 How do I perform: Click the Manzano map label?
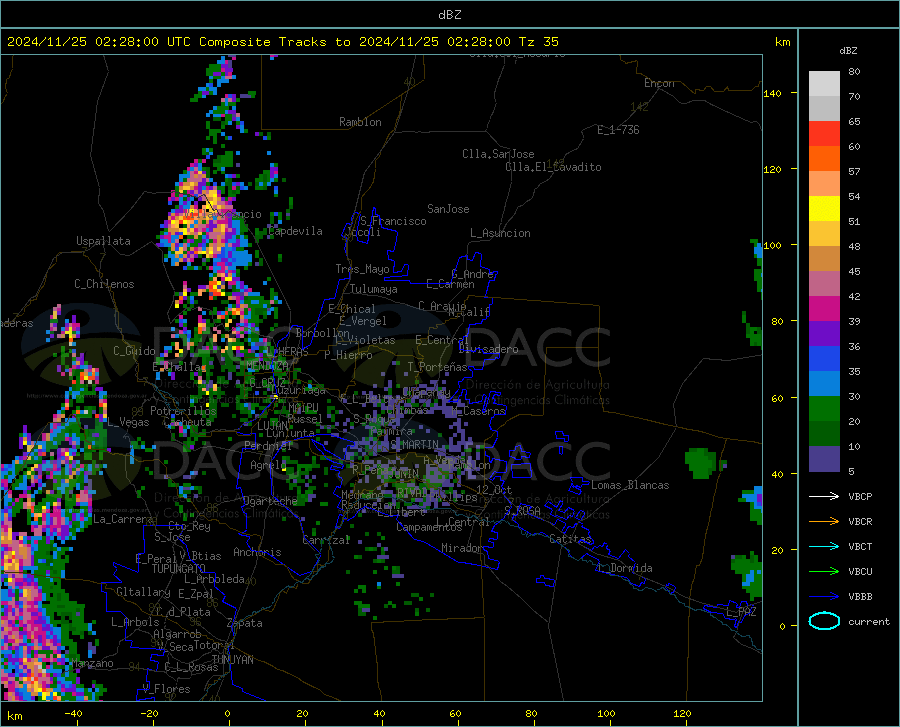tap(92, 663)
